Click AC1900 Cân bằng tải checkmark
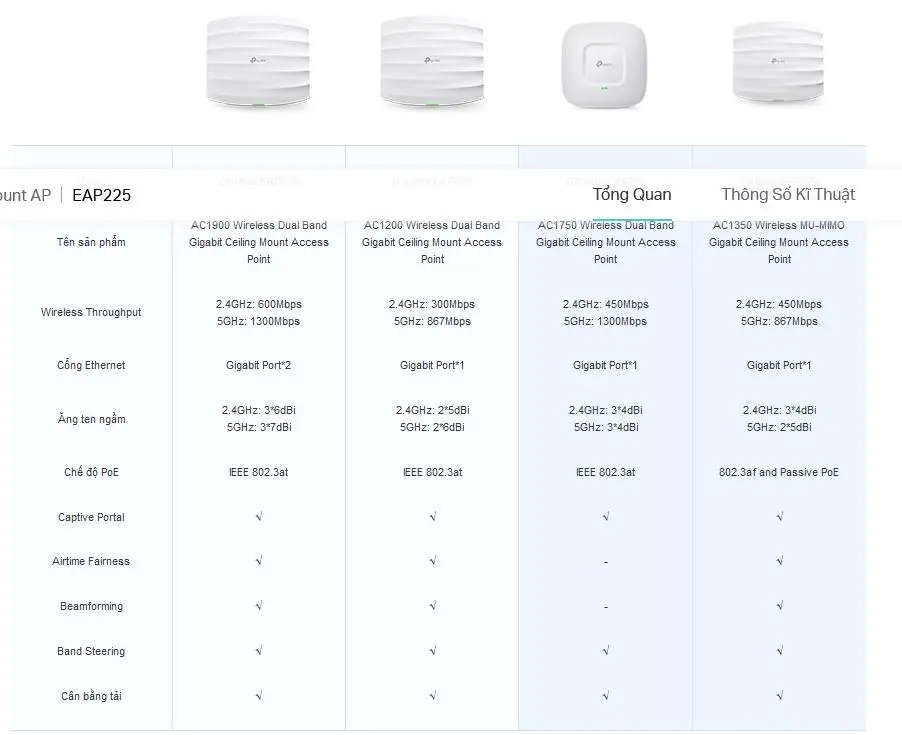 point(259,695)
